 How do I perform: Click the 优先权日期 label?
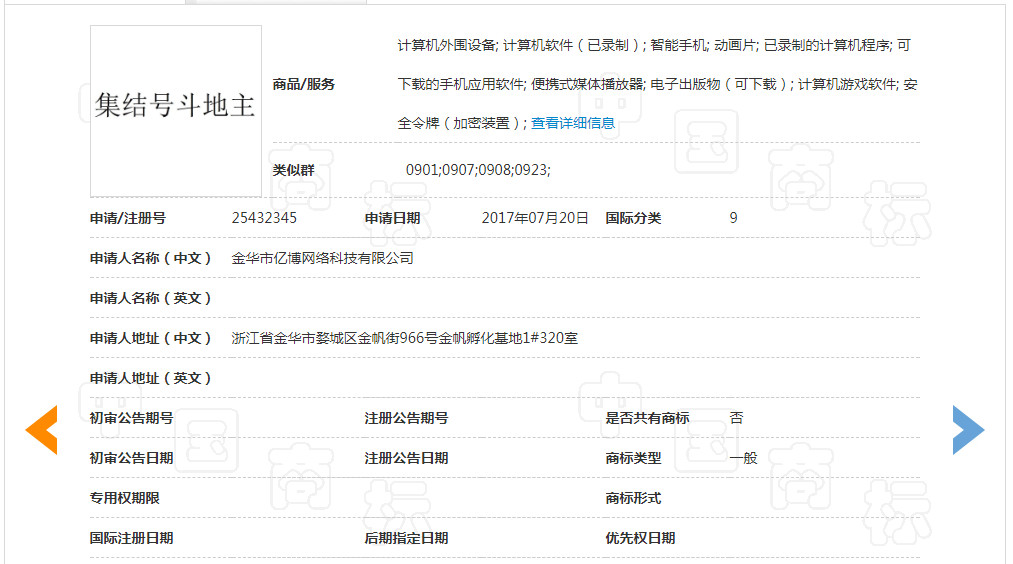[x=640, y=538]
